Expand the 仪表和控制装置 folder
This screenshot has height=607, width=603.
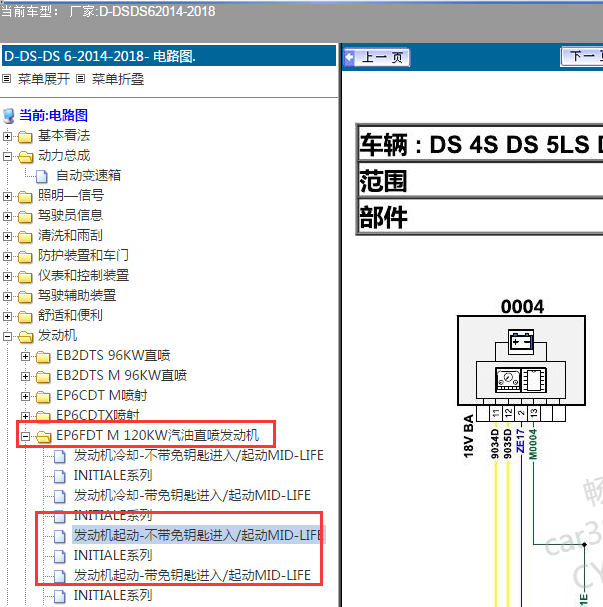7,276
